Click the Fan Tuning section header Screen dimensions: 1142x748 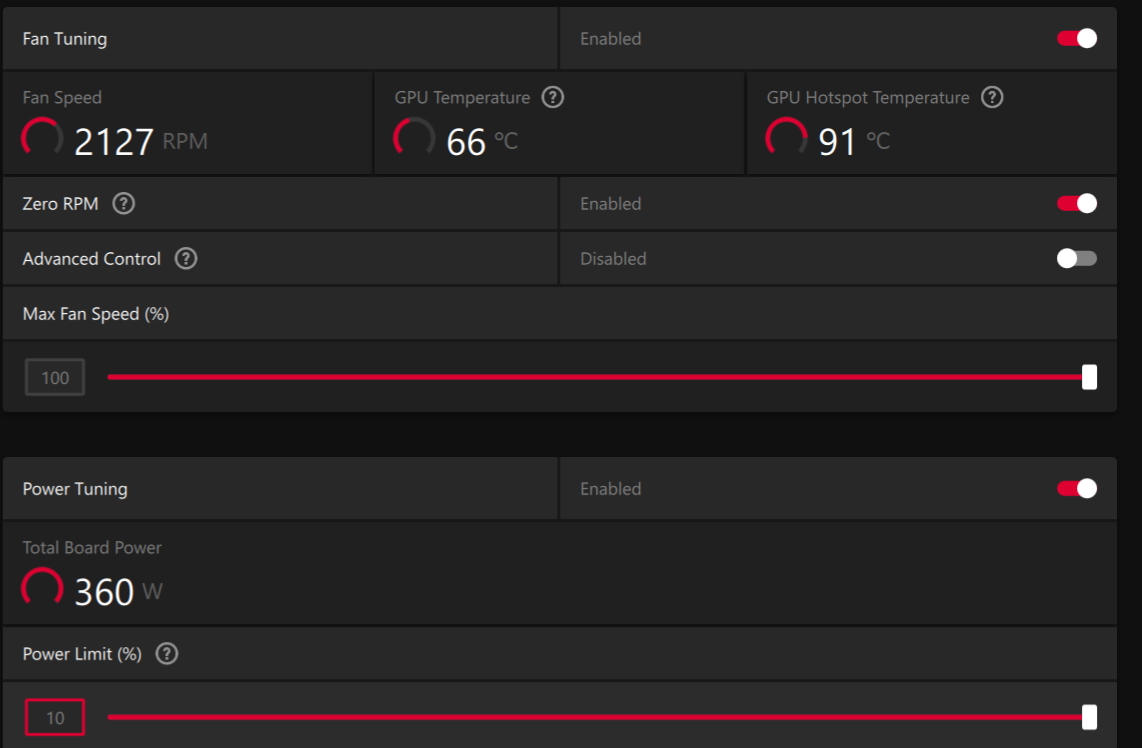65,39
